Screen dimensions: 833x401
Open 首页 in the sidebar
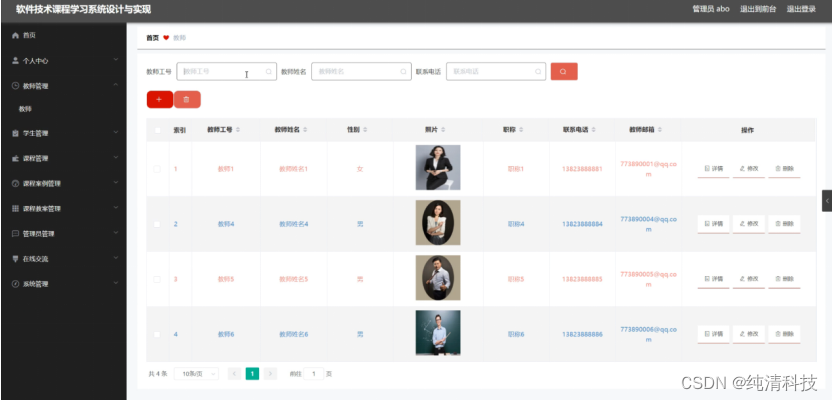click(64, 35)
